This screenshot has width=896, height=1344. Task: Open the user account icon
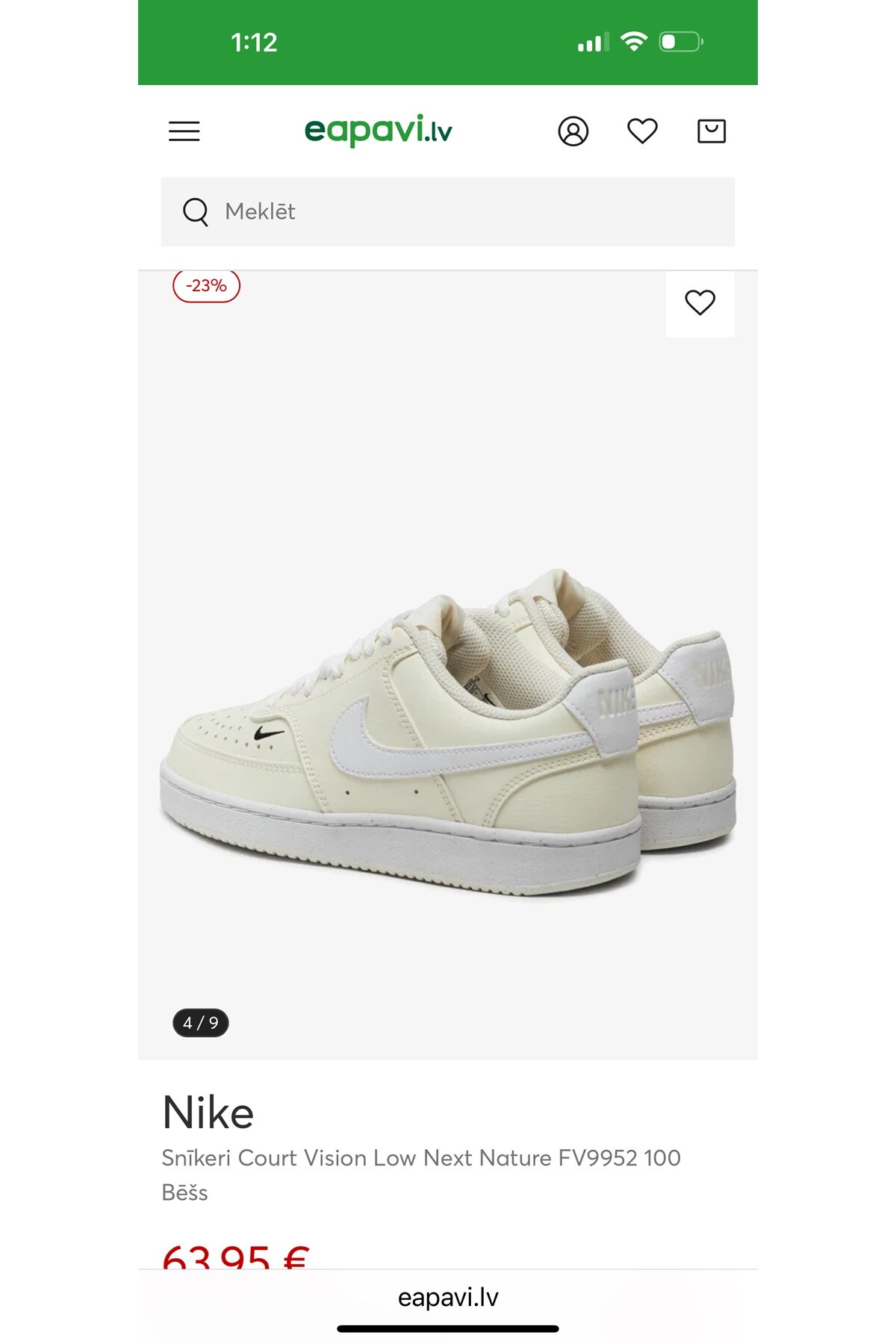click(x=573, y=131)
